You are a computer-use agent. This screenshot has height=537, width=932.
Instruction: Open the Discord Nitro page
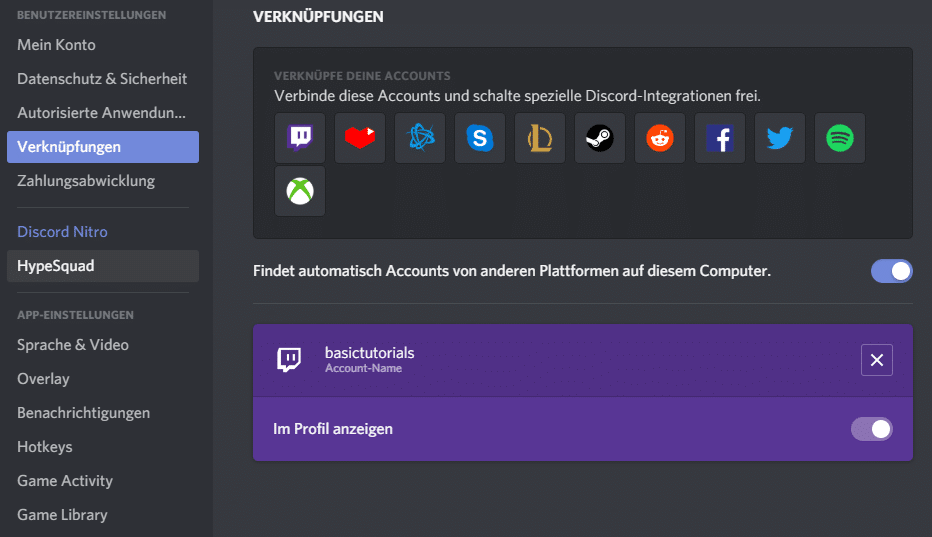tap(62, 232)
